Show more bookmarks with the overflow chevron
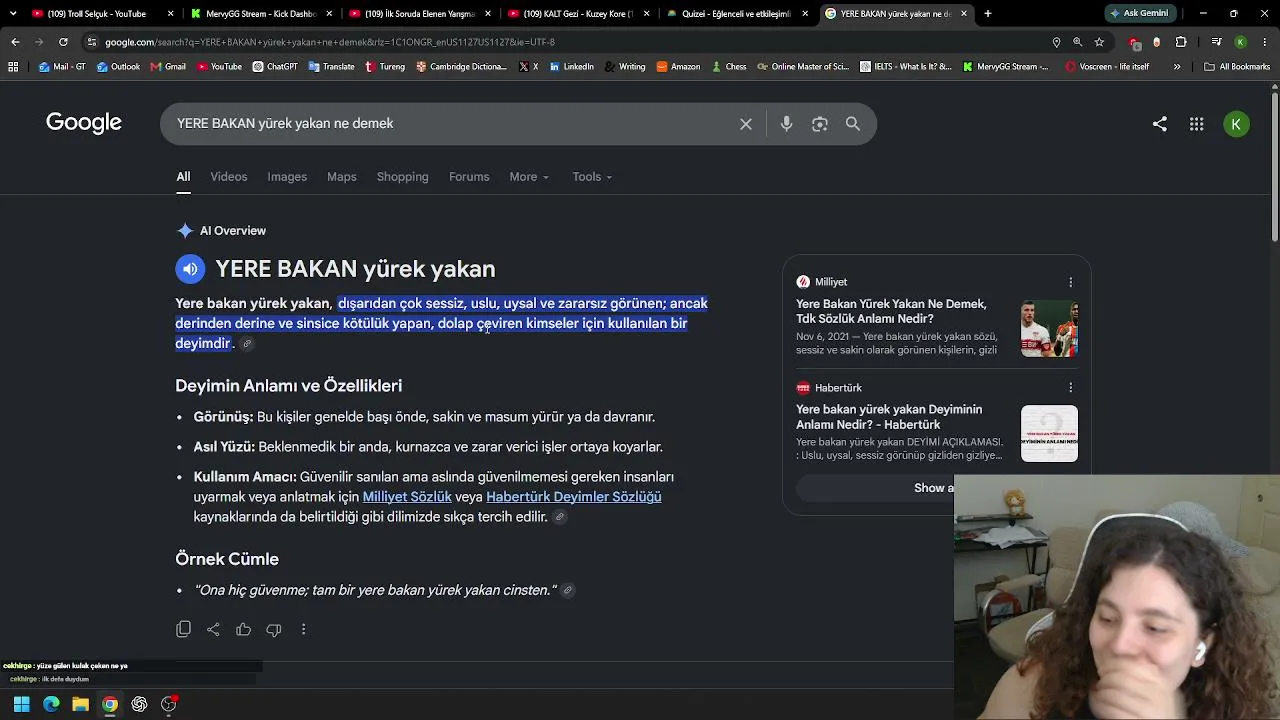1280x720 pixels. click(1177, 67)
